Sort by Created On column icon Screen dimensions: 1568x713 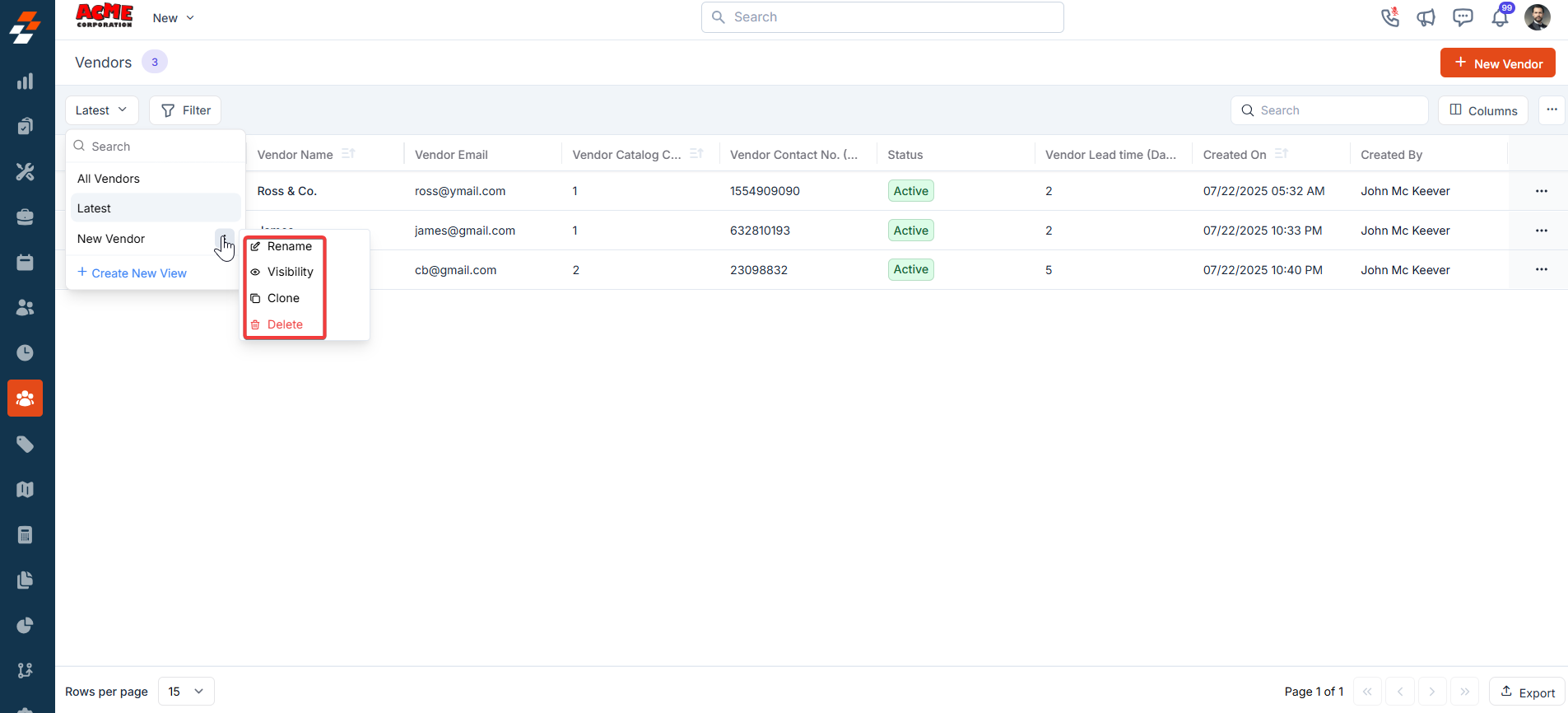[1281, 154]
